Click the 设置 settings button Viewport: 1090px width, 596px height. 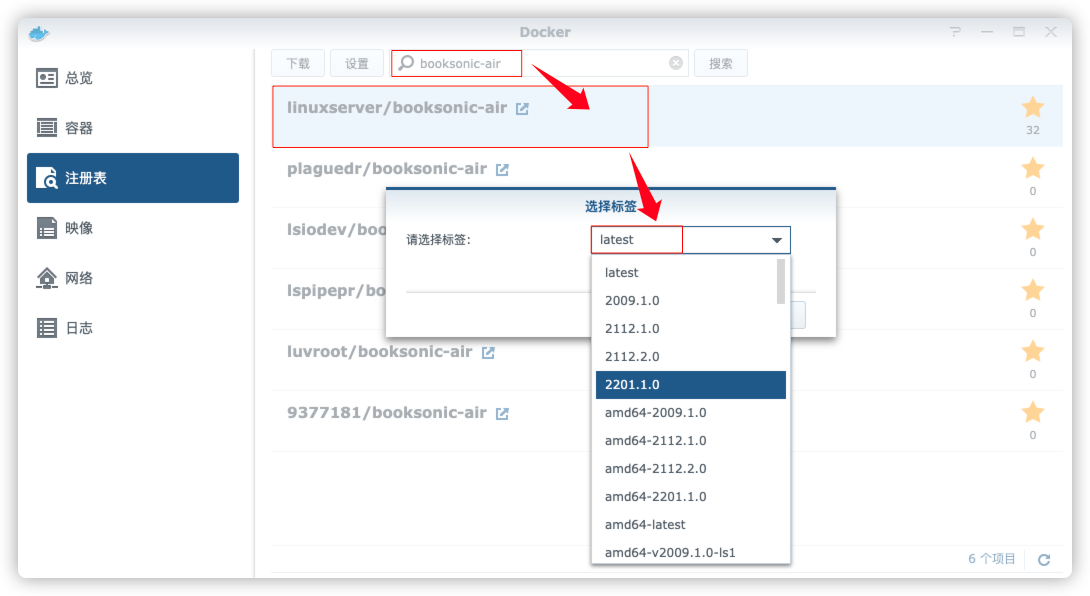click(357, 63)
